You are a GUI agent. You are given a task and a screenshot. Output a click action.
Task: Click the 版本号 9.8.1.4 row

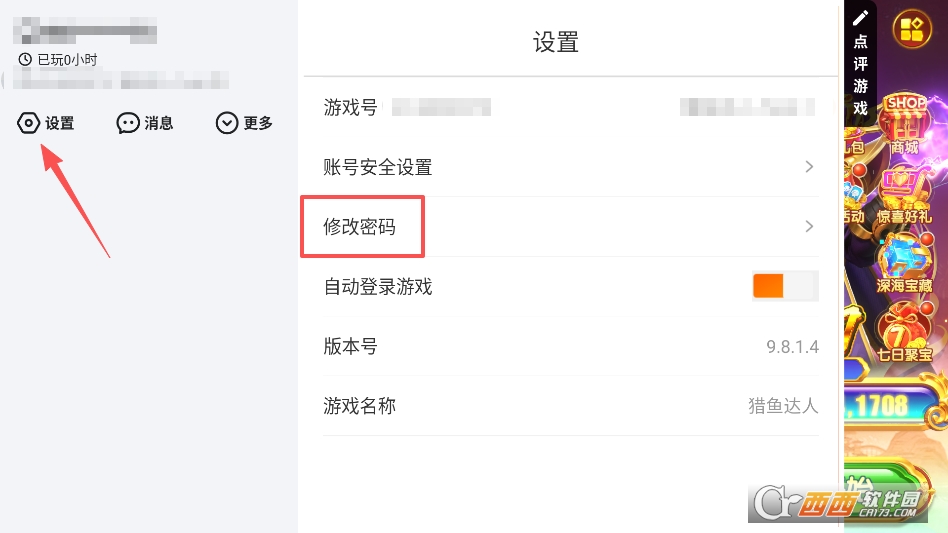(570, 347)
